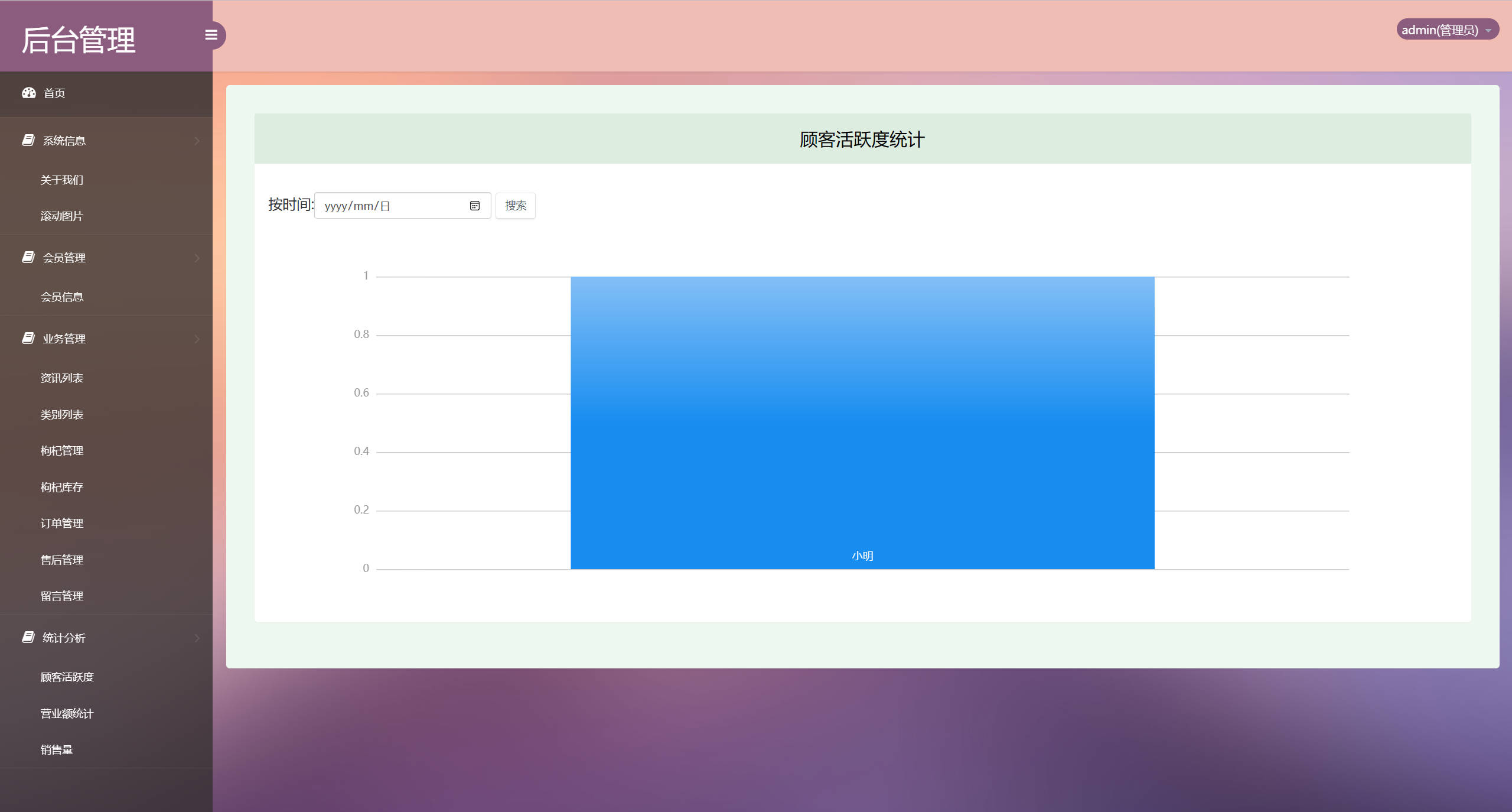Screen dimensions: 1512x812
Task: Click the hamburger menu toggle icon
Action: tap(211, 35)
